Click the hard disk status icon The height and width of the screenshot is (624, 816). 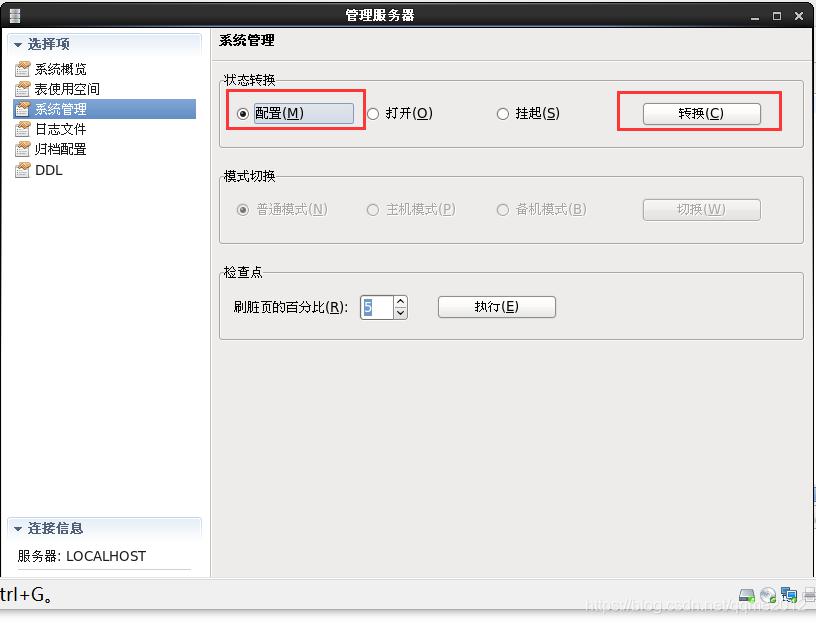pyautogui.click(x=747, y=595)
